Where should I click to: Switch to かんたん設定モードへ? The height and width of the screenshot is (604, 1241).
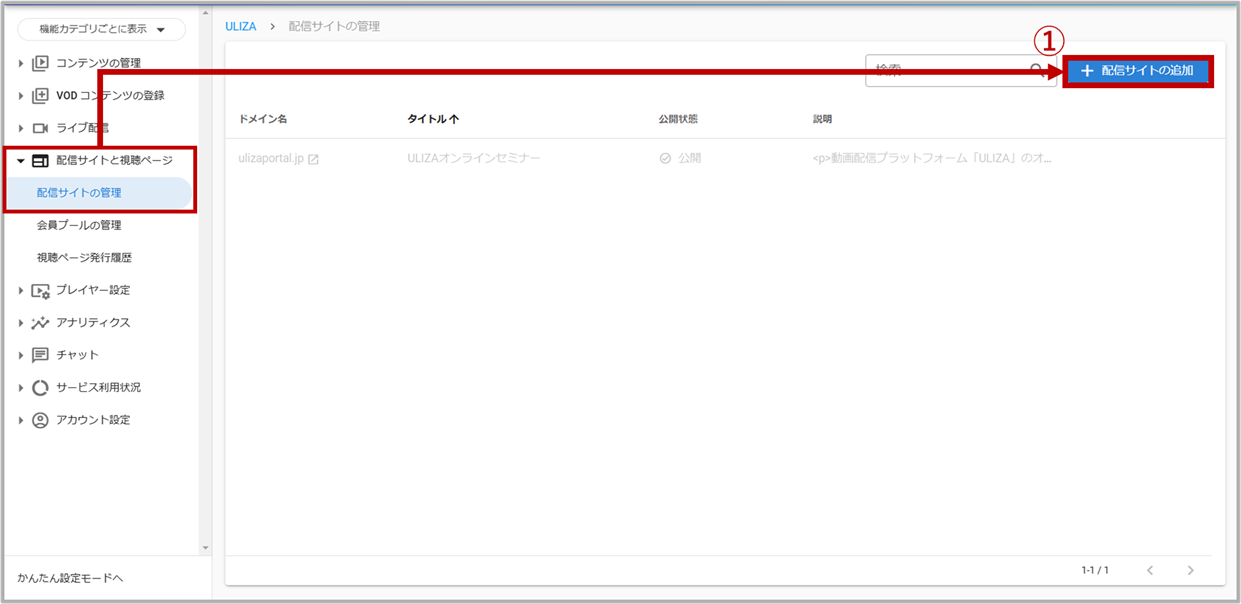70,578
